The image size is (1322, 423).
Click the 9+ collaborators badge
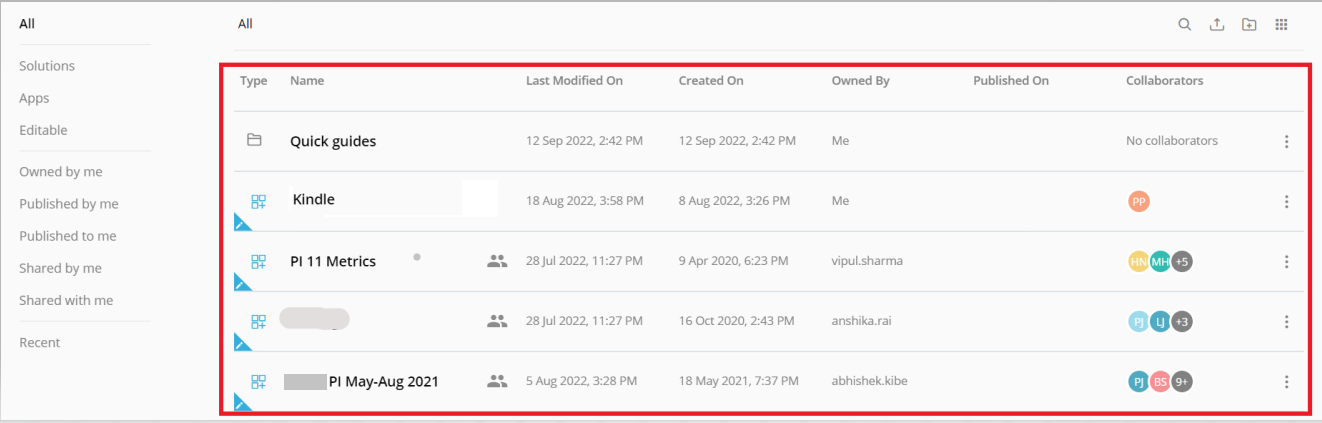pos(1182,381)
